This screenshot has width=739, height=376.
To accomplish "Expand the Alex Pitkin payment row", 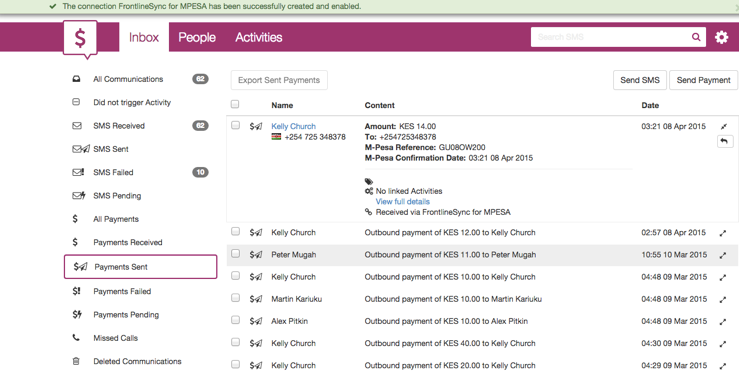I will [x=723, y=322].
